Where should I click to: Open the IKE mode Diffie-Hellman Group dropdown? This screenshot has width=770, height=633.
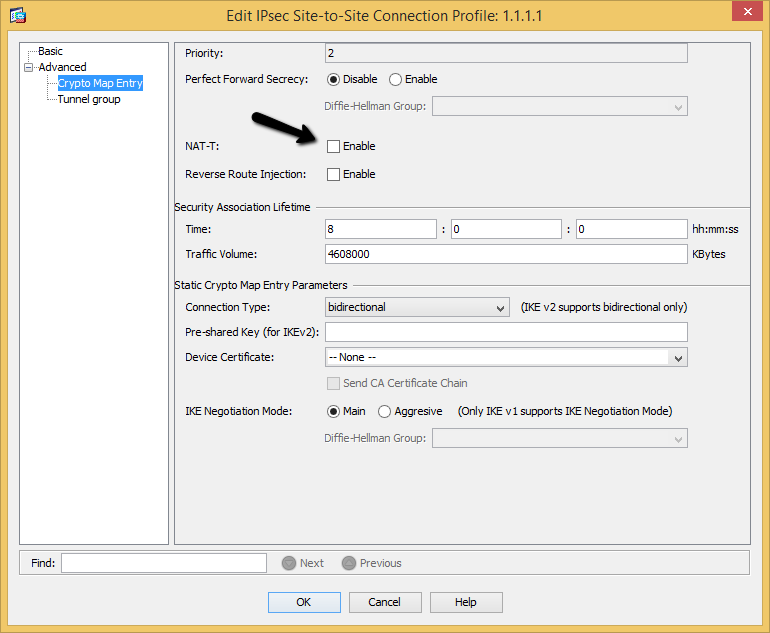coord(560,438)
